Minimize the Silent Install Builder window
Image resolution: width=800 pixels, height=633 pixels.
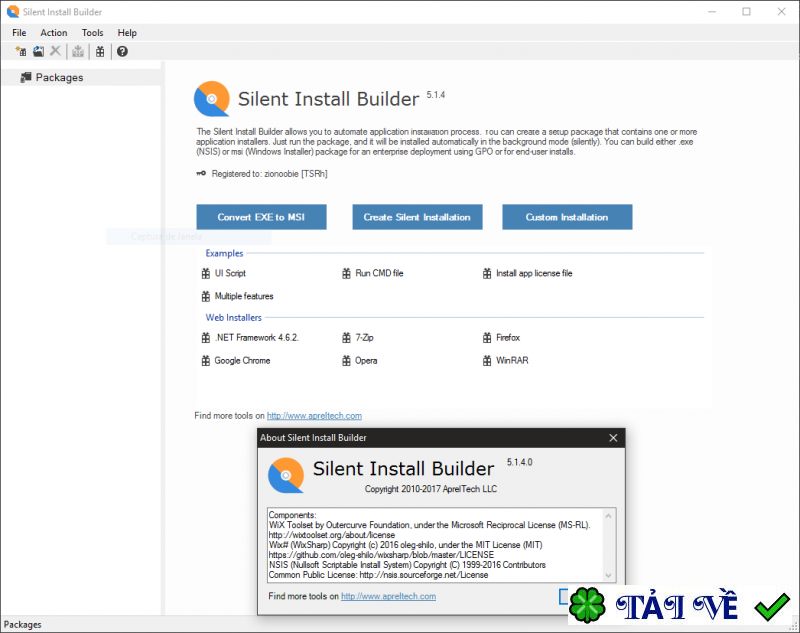coord(712,11)
